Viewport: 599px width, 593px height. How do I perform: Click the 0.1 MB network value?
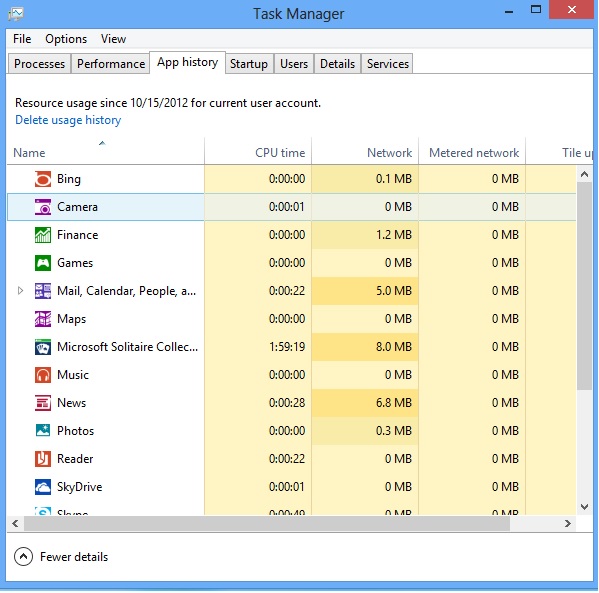click(x=394, y=179)
